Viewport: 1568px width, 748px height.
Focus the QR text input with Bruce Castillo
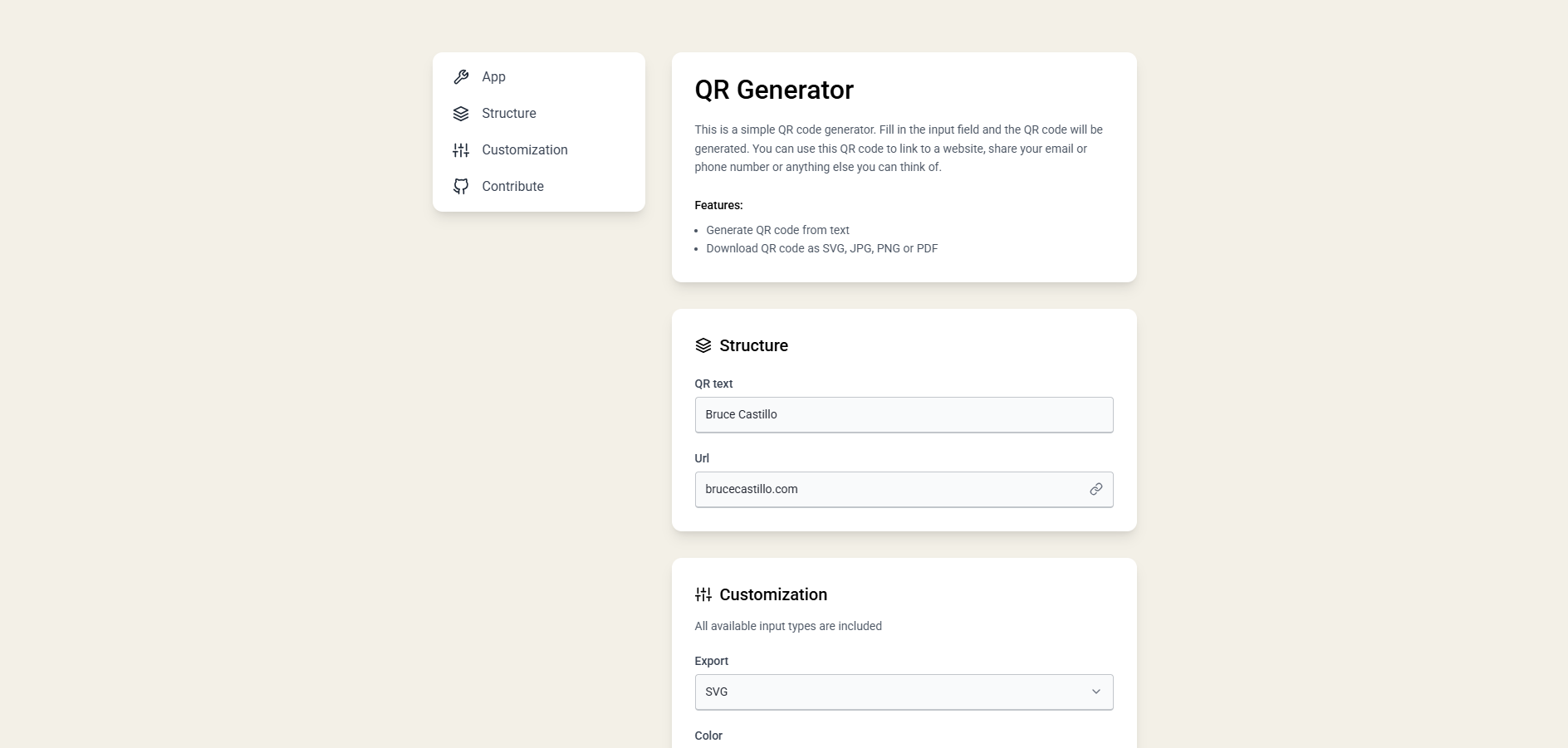click(x=904, y=414)
